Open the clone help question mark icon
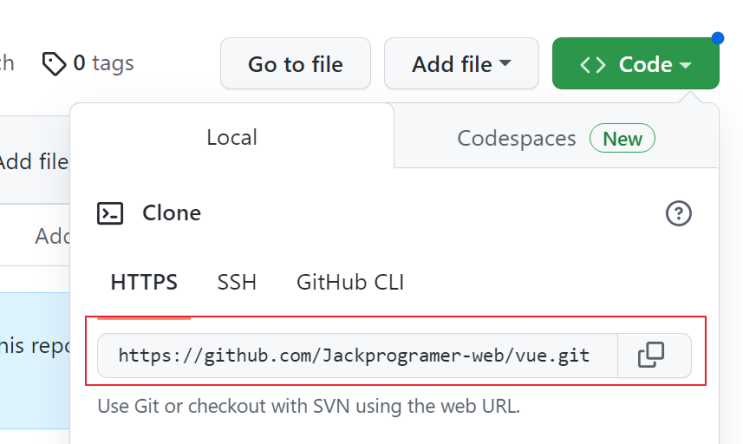The height and width of the screenshot is (444, 743). click(679, 214)
